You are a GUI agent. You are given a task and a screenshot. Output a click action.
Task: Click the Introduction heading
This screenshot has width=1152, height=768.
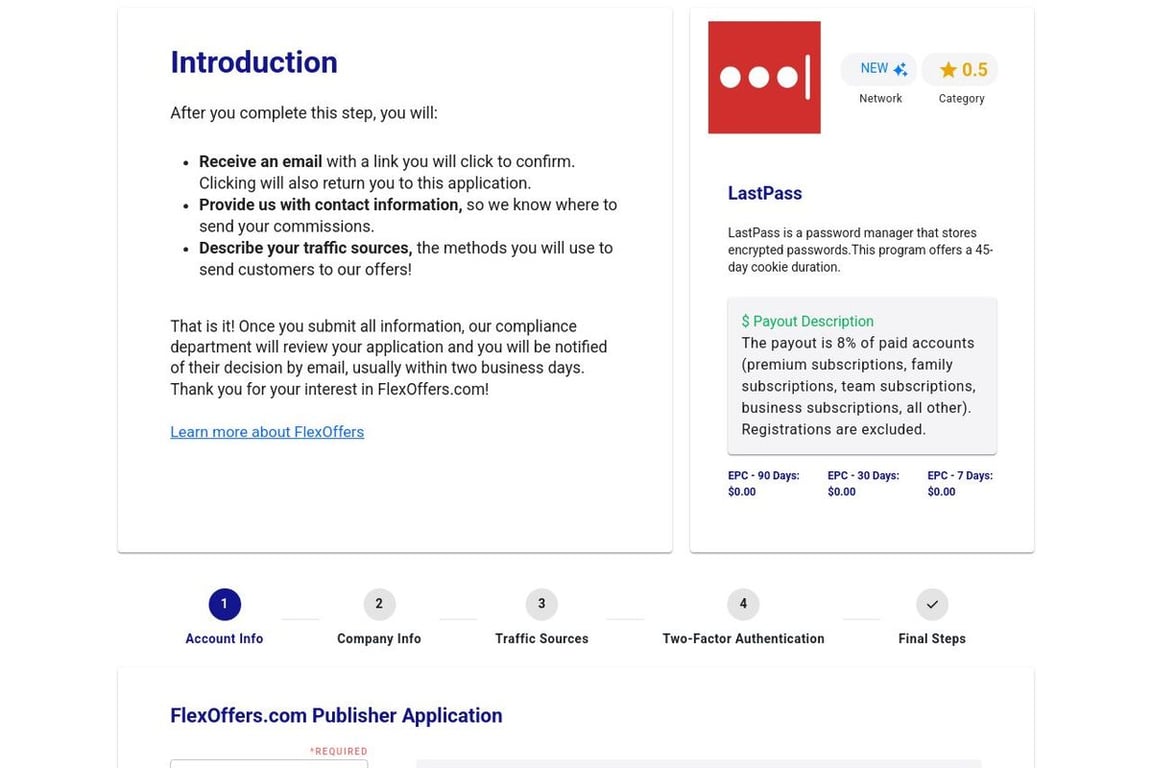pos(254,62)
